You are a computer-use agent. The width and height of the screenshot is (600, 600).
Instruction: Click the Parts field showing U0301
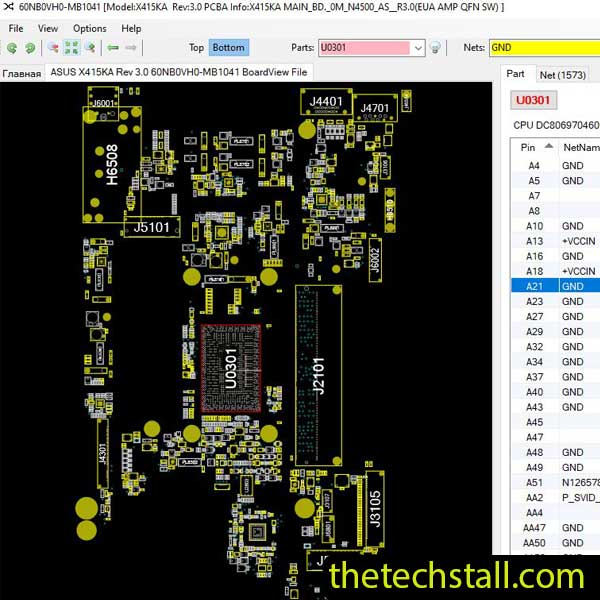pos(365,48)
